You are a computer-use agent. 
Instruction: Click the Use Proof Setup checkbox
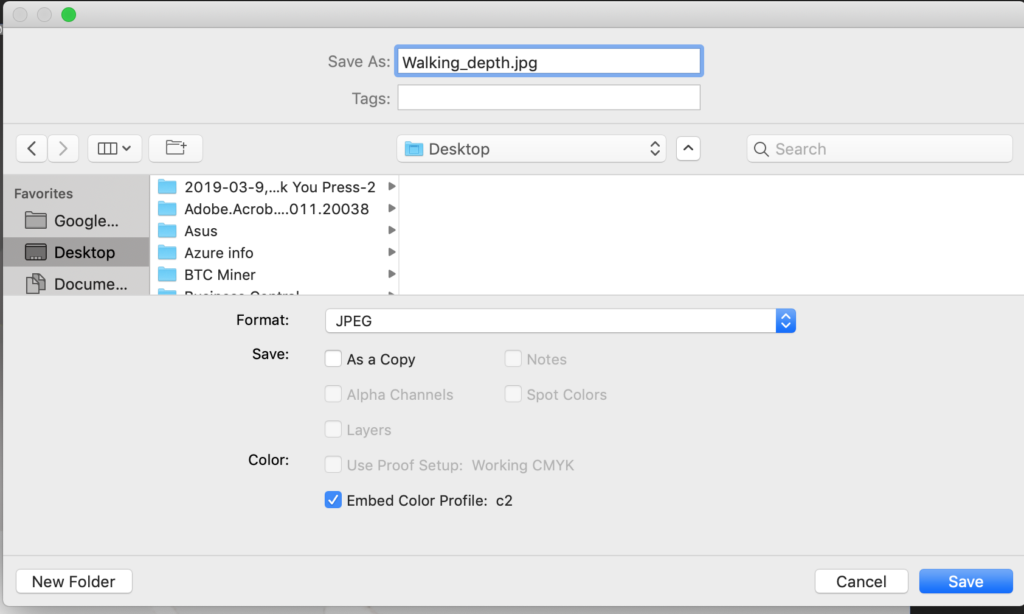[x=333, y=464]
